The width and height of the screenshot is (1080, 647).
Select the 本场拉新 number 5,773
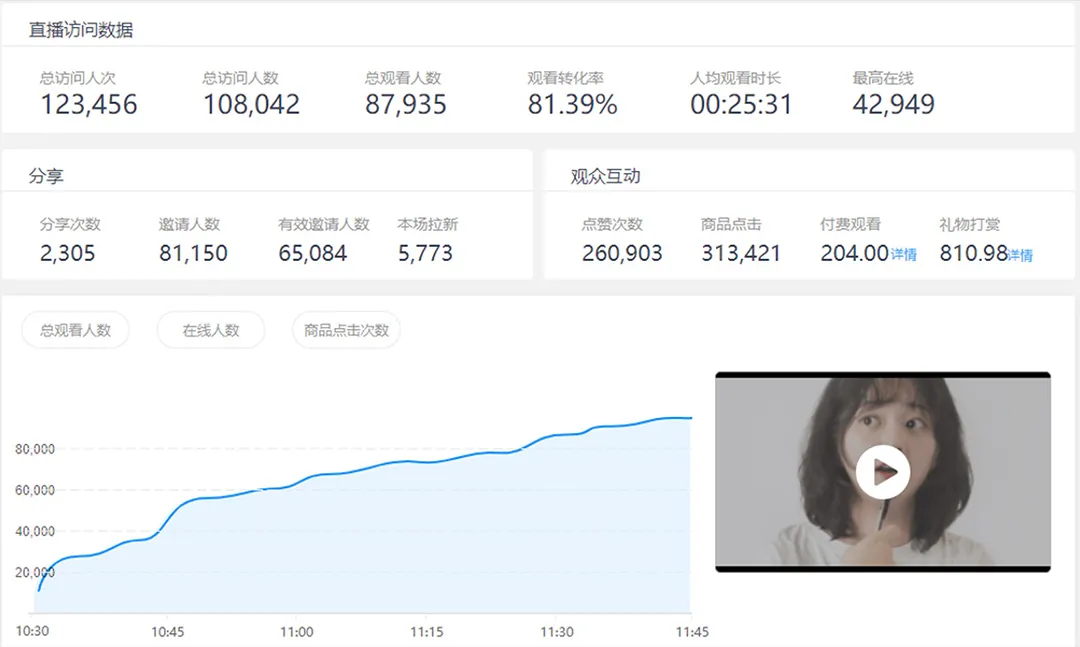[425, 253]
